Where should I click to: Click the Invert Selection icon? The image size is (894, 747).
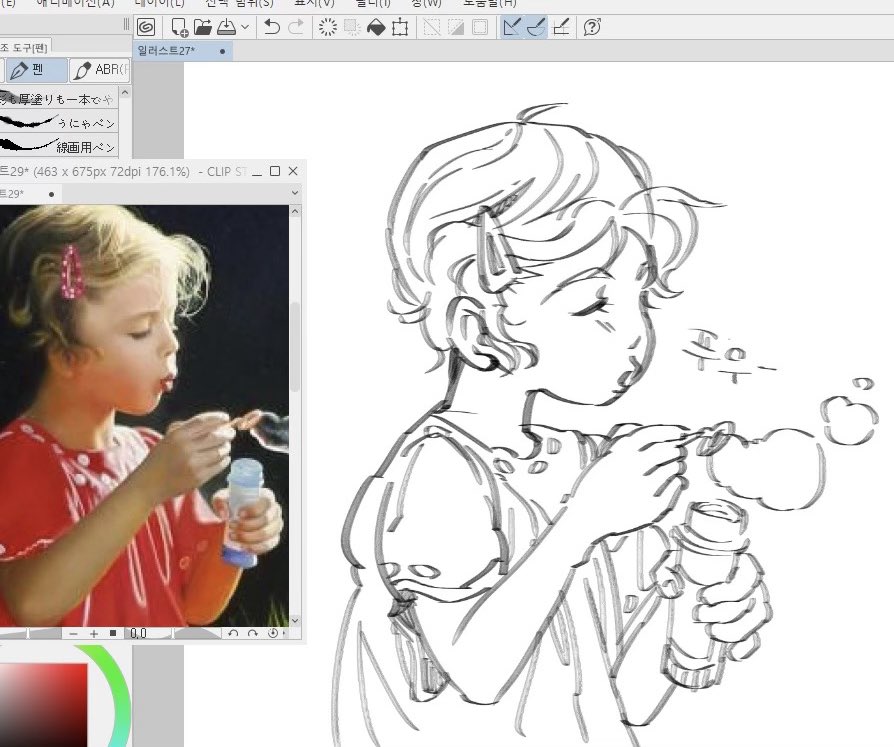click(456, 27)
